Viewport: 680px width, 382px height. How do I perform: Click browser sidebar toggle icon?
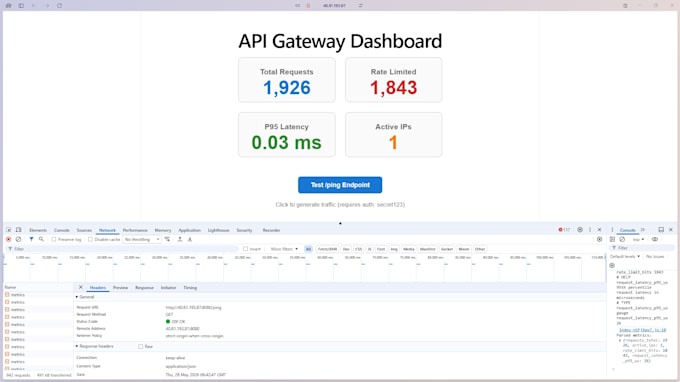point(21,6)
